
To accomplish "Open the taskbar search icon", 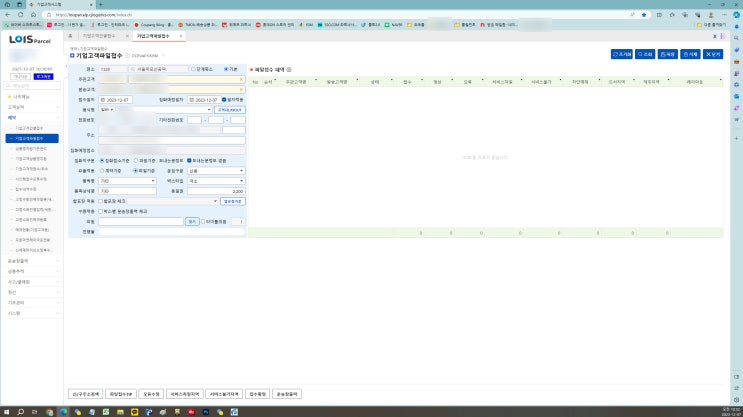I will (20, 412).
